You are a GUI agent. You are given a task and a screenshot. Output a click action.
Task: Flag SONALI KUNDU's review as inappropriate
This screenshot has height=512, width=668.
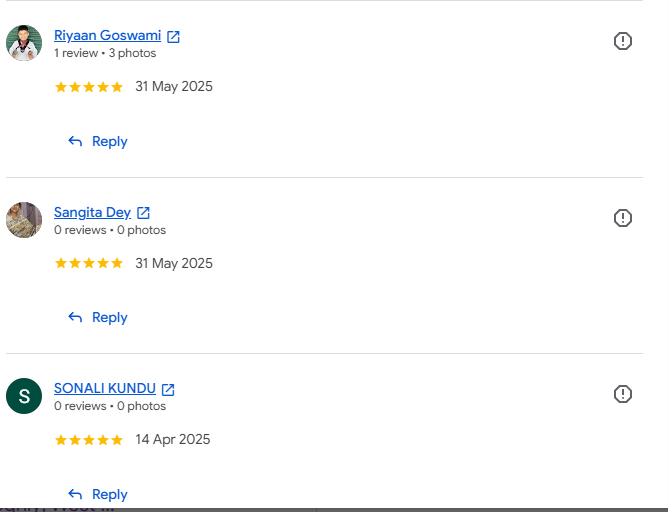tap(622, 394)
